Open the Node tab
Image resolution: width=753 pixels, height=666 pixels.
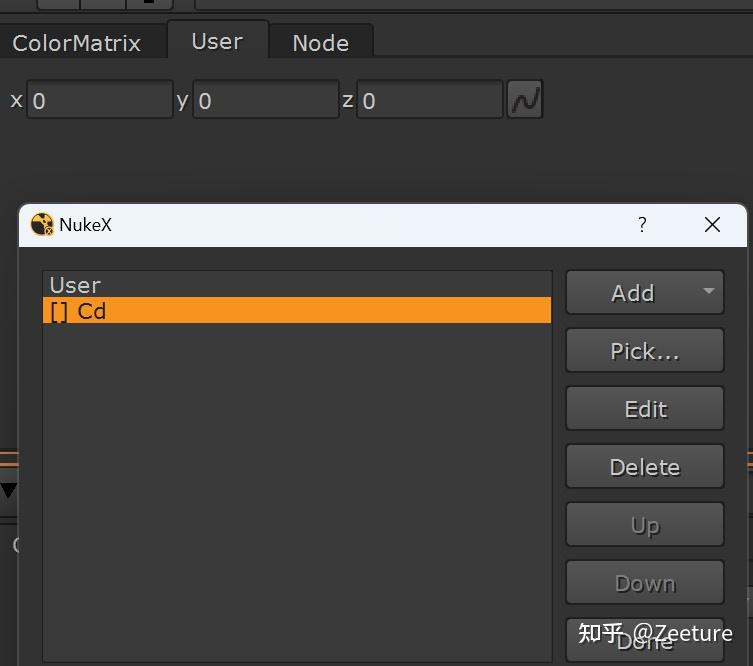320,43
